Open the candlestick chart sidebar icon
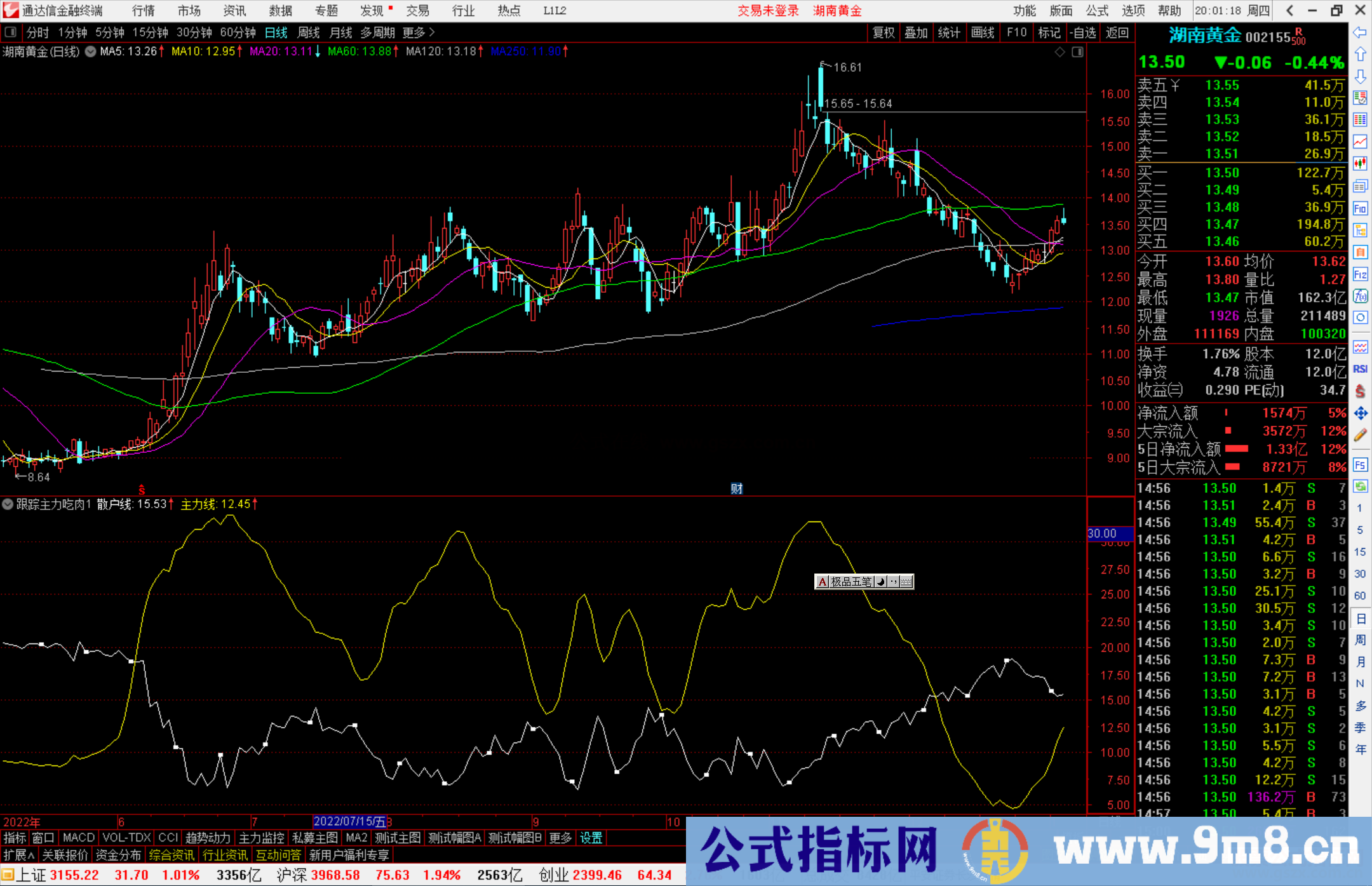This screenshot has width=1372, height=886. pos(1360,164)
